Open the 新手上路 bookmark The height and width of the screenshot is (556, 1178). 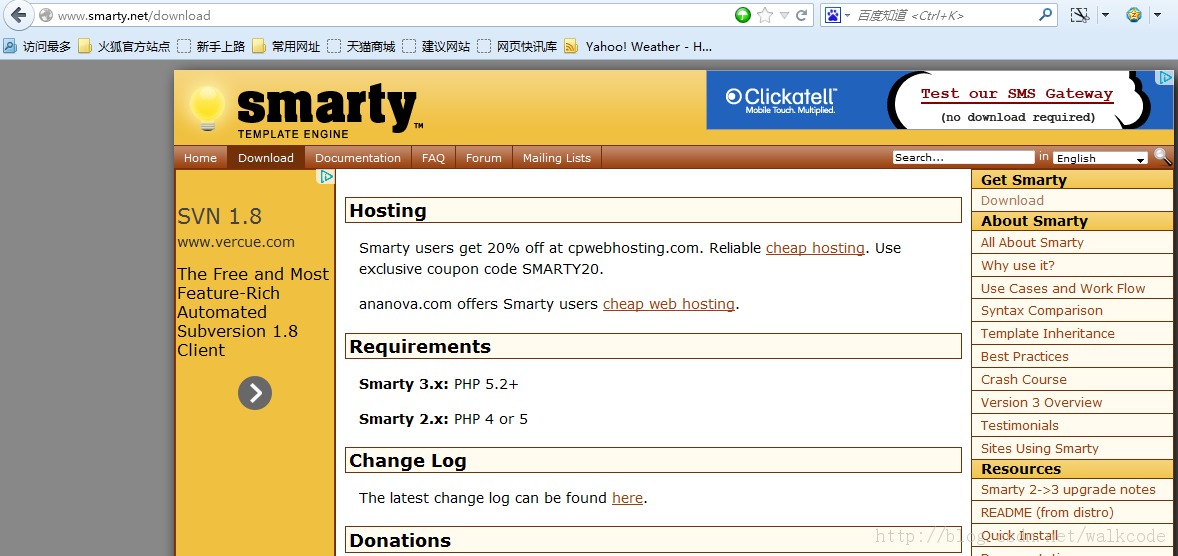click(x=211, y=47)
